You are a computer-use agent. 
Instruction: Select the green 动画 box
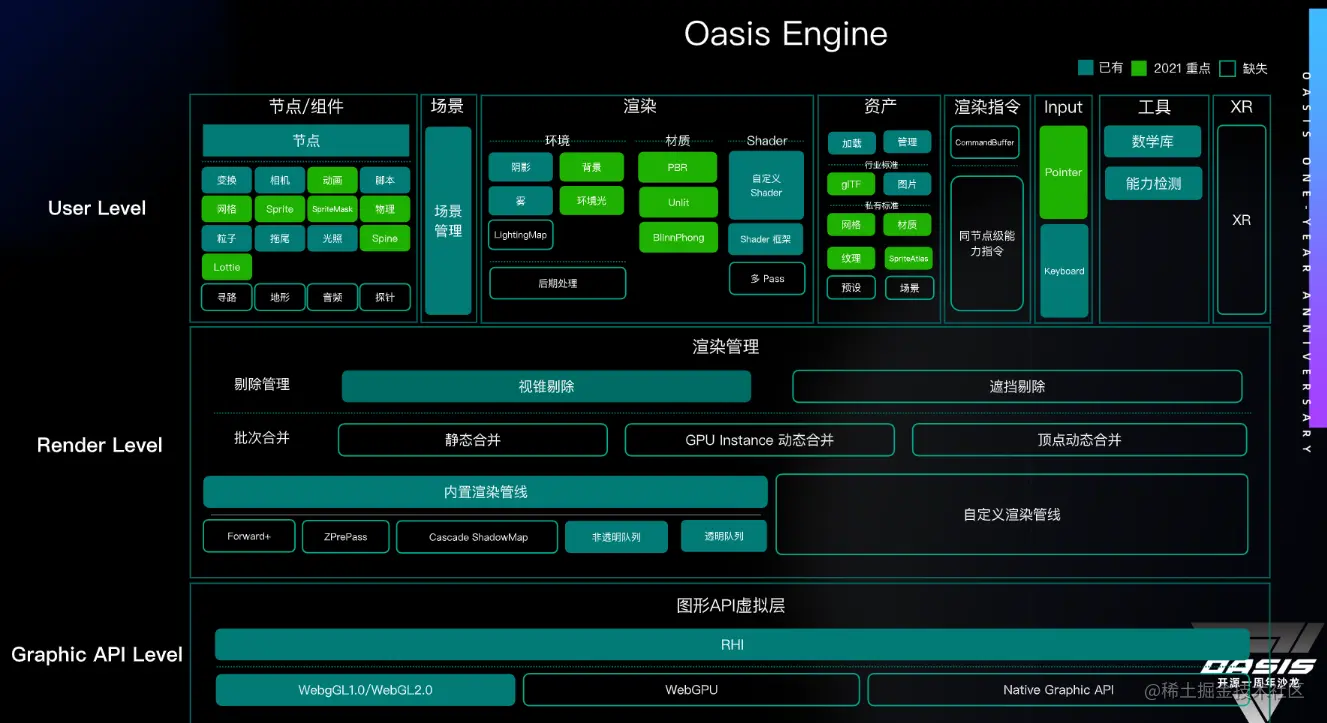333,181
